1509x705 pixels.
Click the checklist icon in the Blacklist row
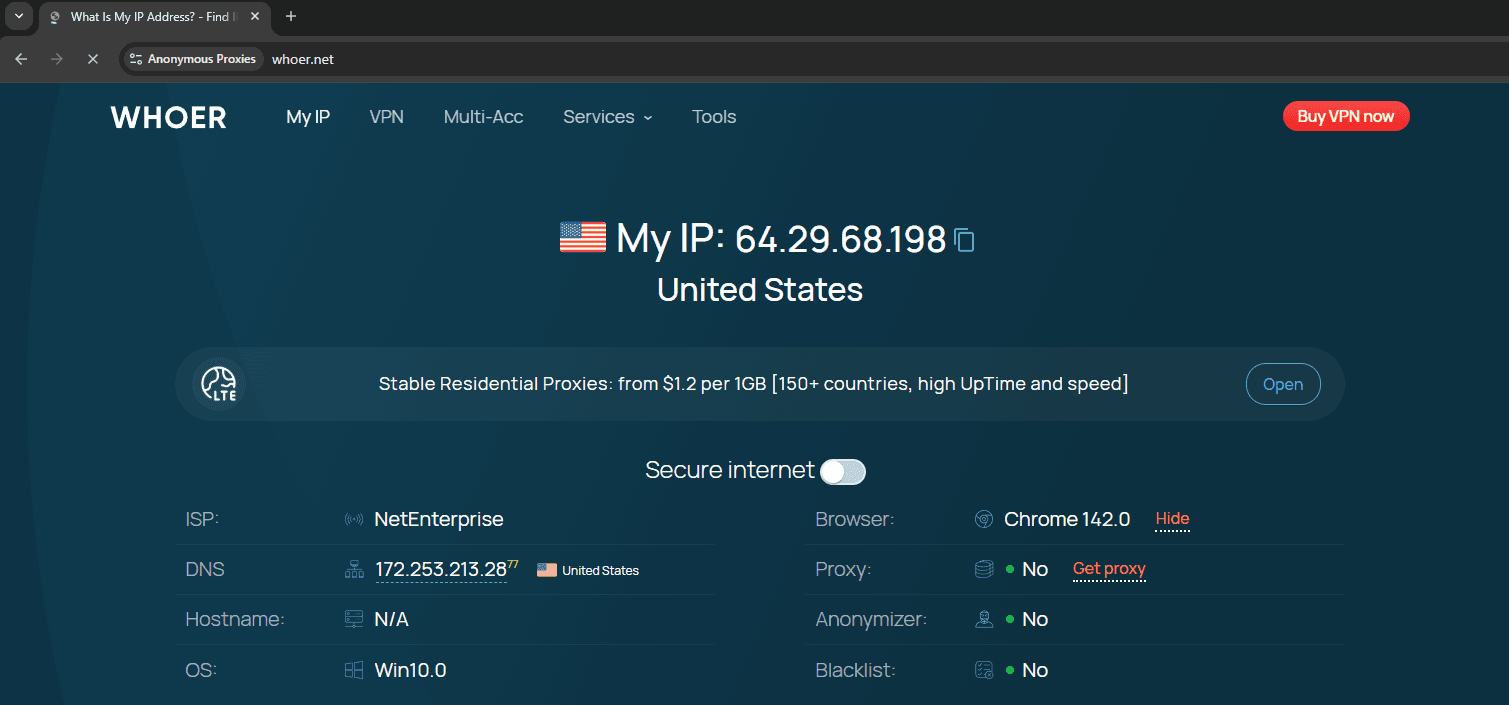[983, 669]
